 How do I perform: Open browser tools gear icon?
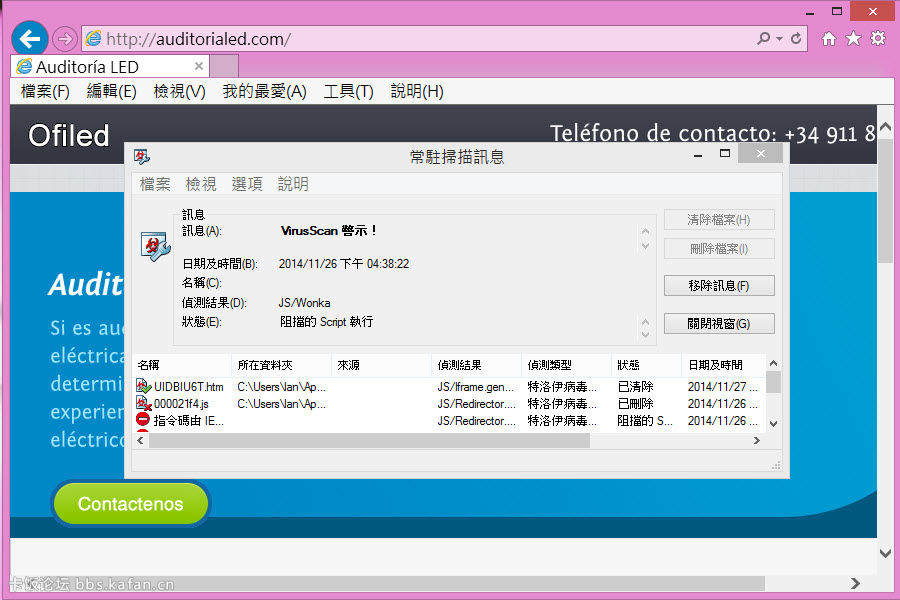coord(878,38)
